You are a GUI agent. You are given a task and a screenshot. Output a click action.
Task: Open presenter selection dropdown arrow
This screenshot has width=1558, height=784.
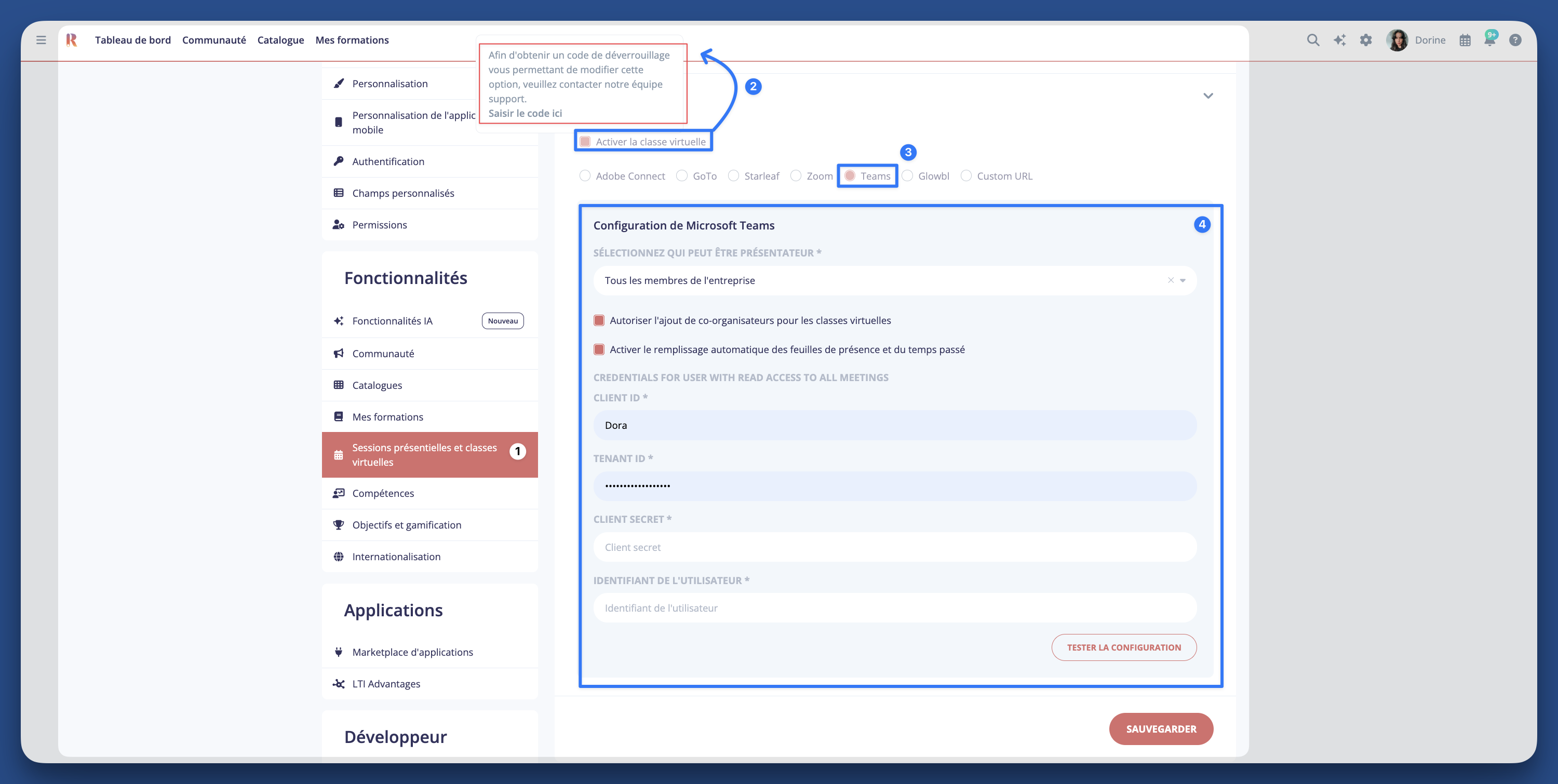[x=1183, y=280]
